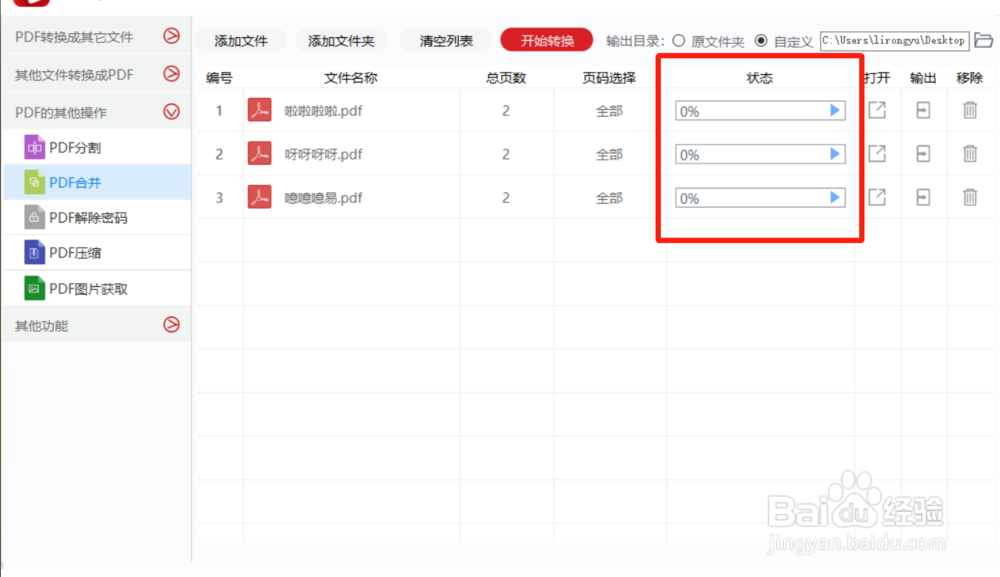Click the blue arrow on 啦啦啦啦.pdf progress bar
Image resolution: width=1000 pixels, height=577 pixels.
point(833,111)
